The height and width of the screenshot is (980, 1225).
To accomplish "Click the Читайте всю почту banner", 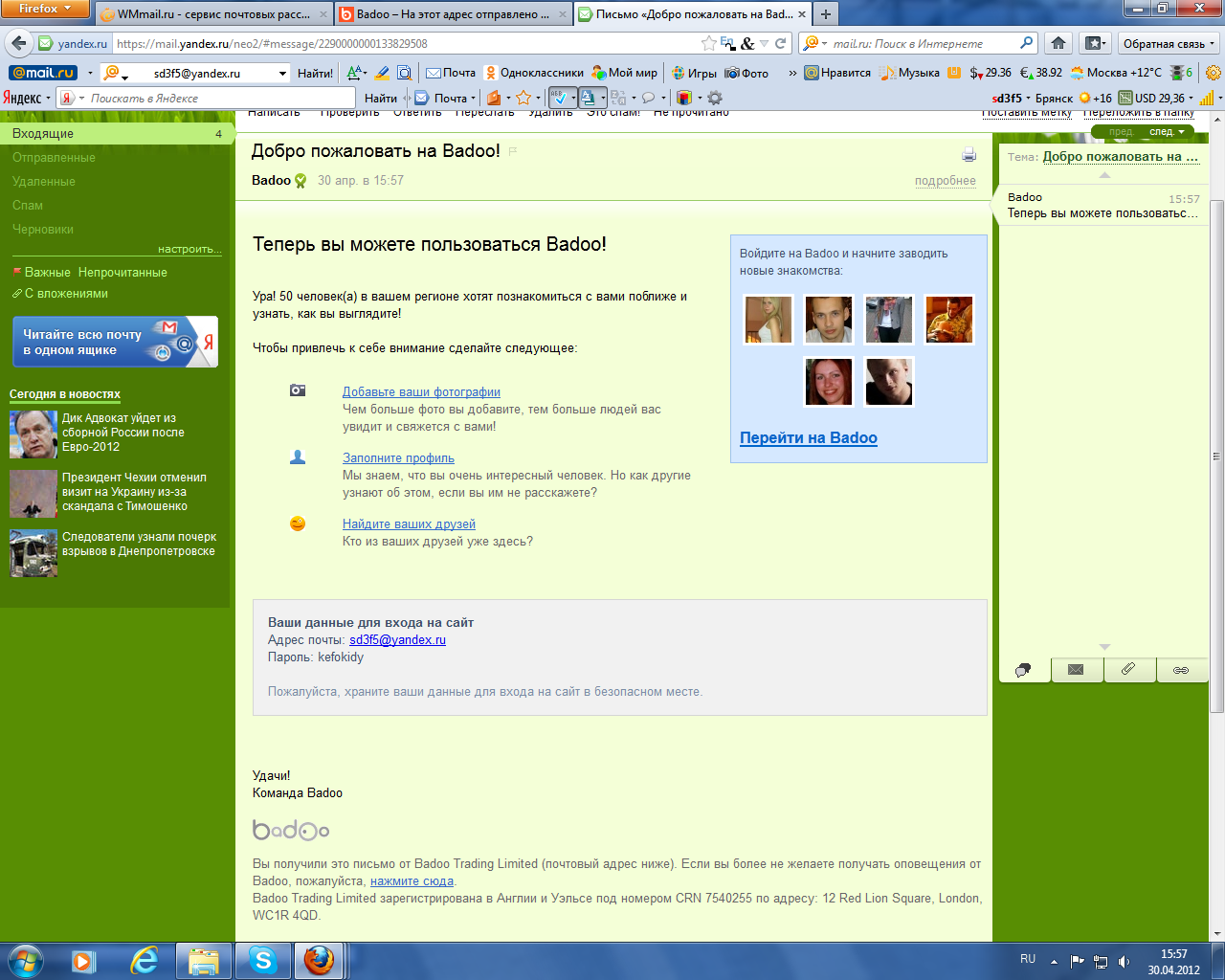I will pos(114,342).
